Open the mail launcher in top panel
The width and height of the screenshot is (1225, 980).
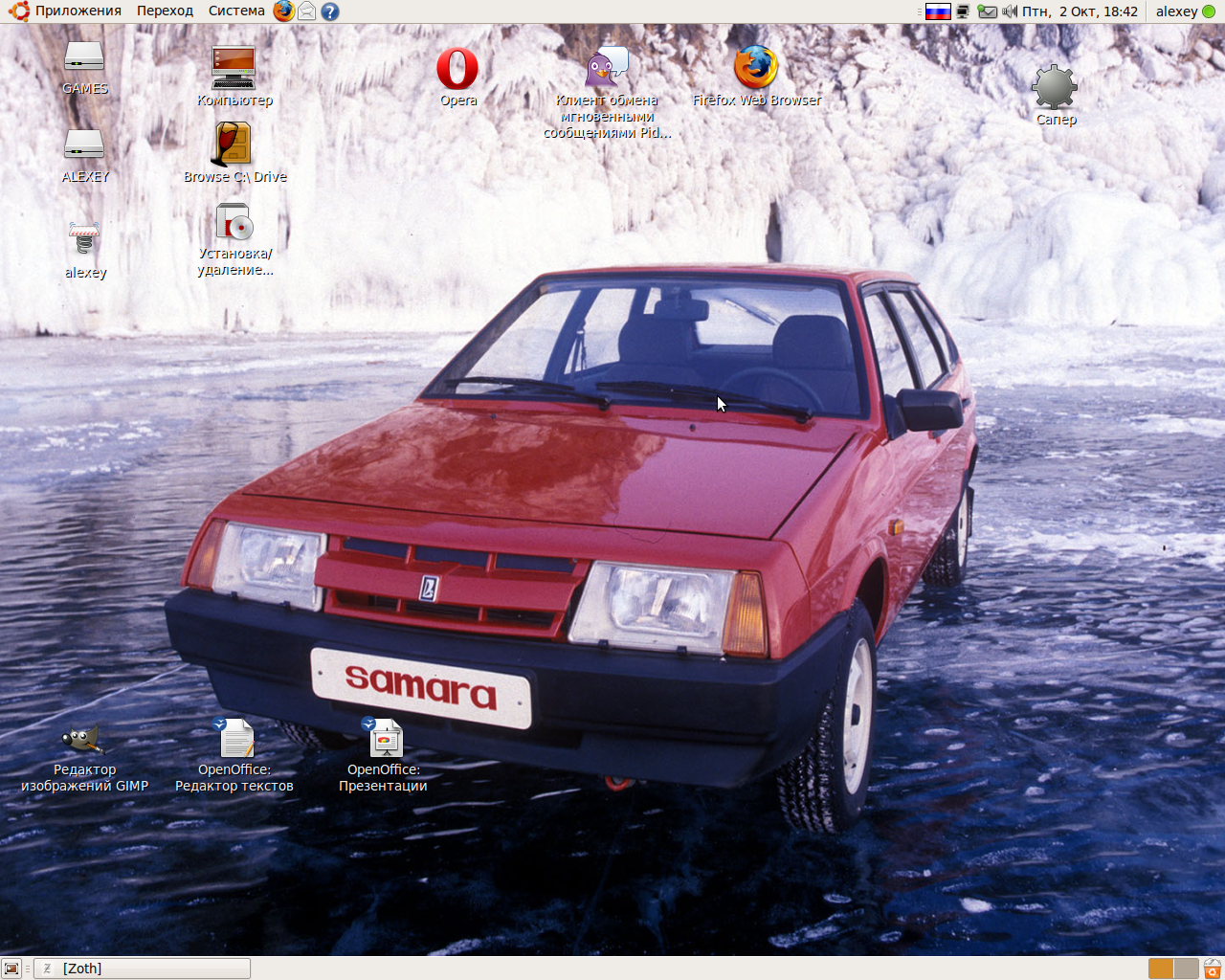coord(306,11)
